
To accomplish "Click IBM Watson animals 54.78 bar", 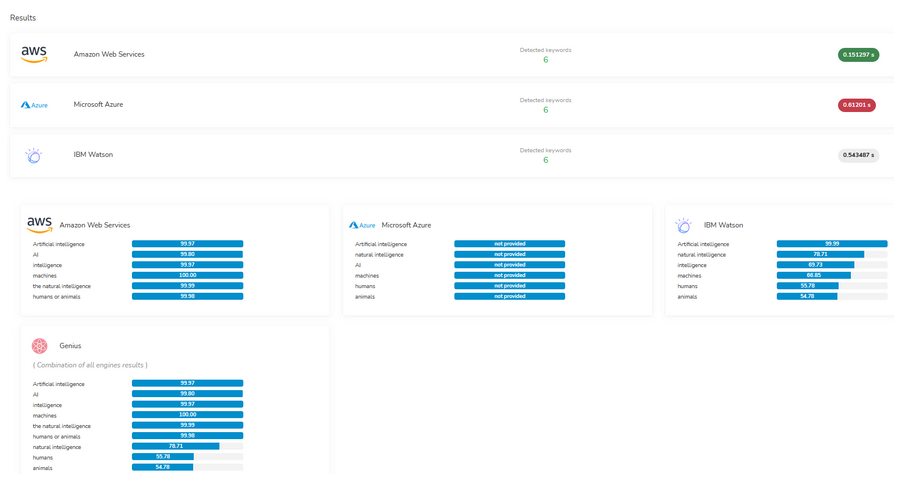I will [x=832, y=296].
